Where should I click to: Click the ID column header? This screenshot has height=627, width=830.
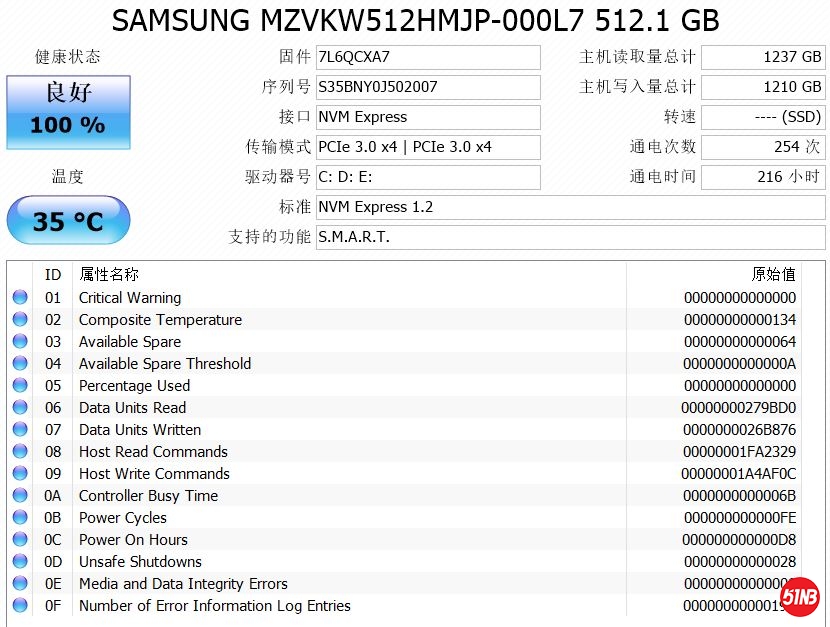click(53, 274)
